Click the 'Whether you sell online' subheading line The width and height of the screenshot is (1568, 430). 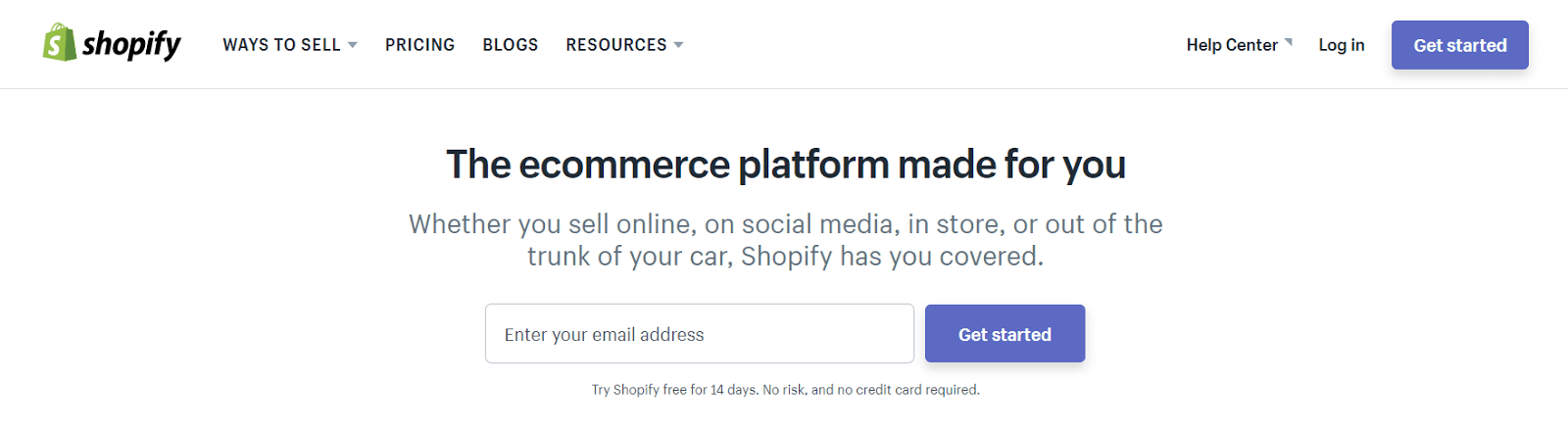(x=785, y=224)
